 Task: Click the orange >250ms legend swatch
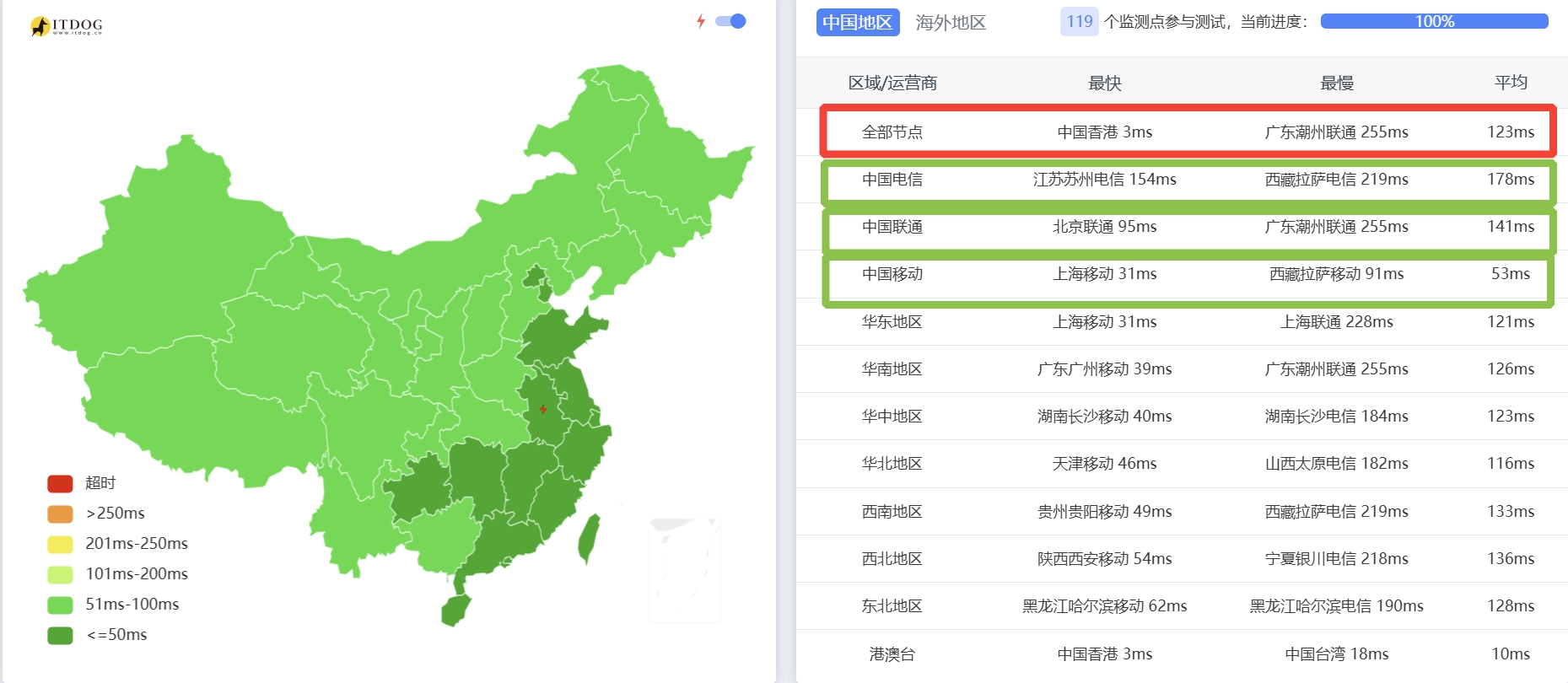pyautogui.click(x=60, y=514)
